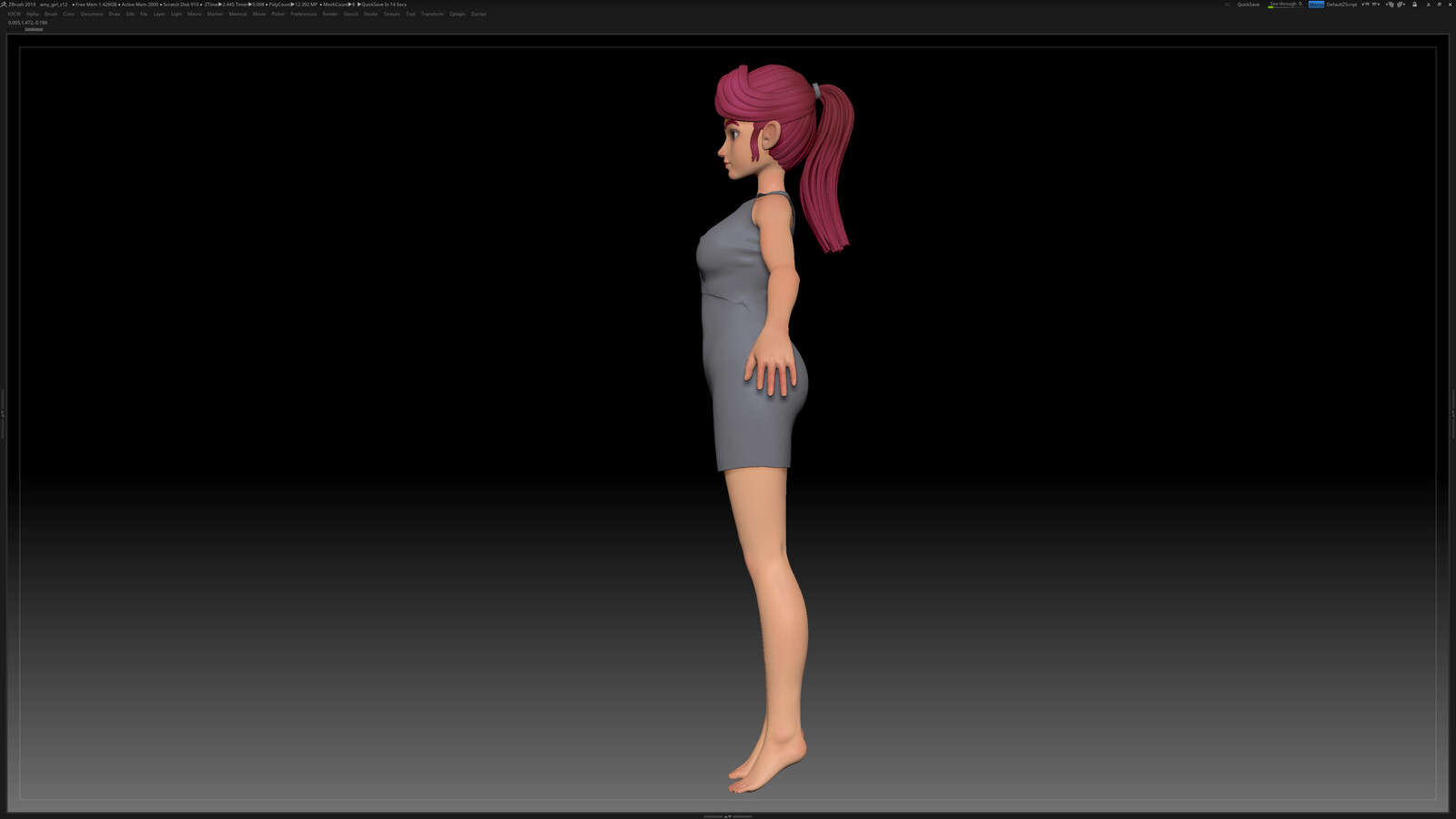1456x819 pixels.
Task: Click the coordinates readout 0.005,1.472,-0.186
Action: pyautogui.click(x=27, y=23)
